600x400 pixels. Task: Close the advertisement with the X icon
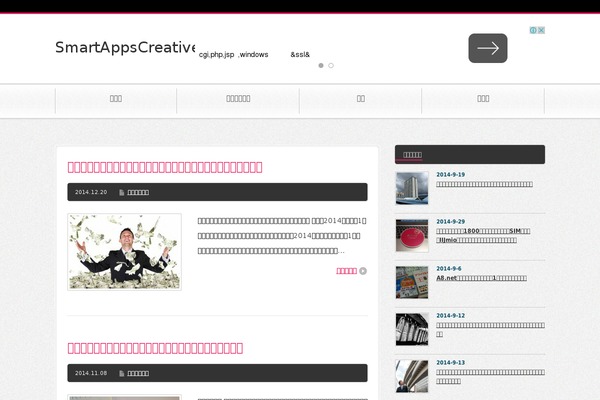[x=541, y=30]
